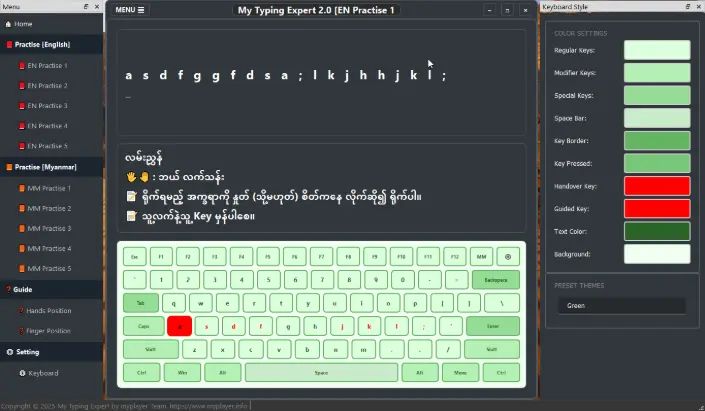
Task: Click the 'j' key on virtual keyboard
Action: [342, 326]
